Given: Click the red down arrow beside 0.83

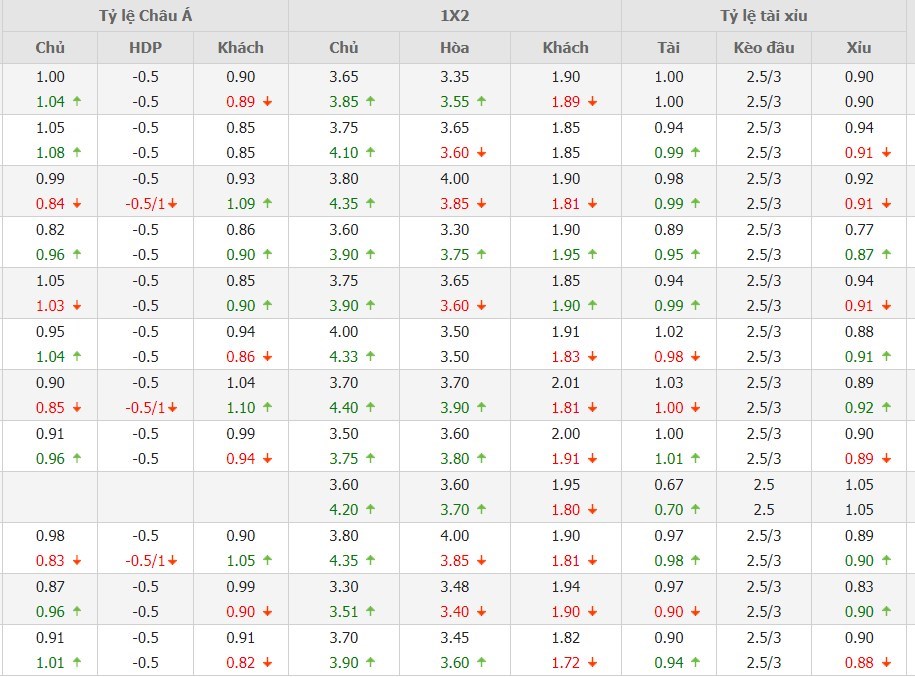Looking at the screenshot, I should click(76, 561).
